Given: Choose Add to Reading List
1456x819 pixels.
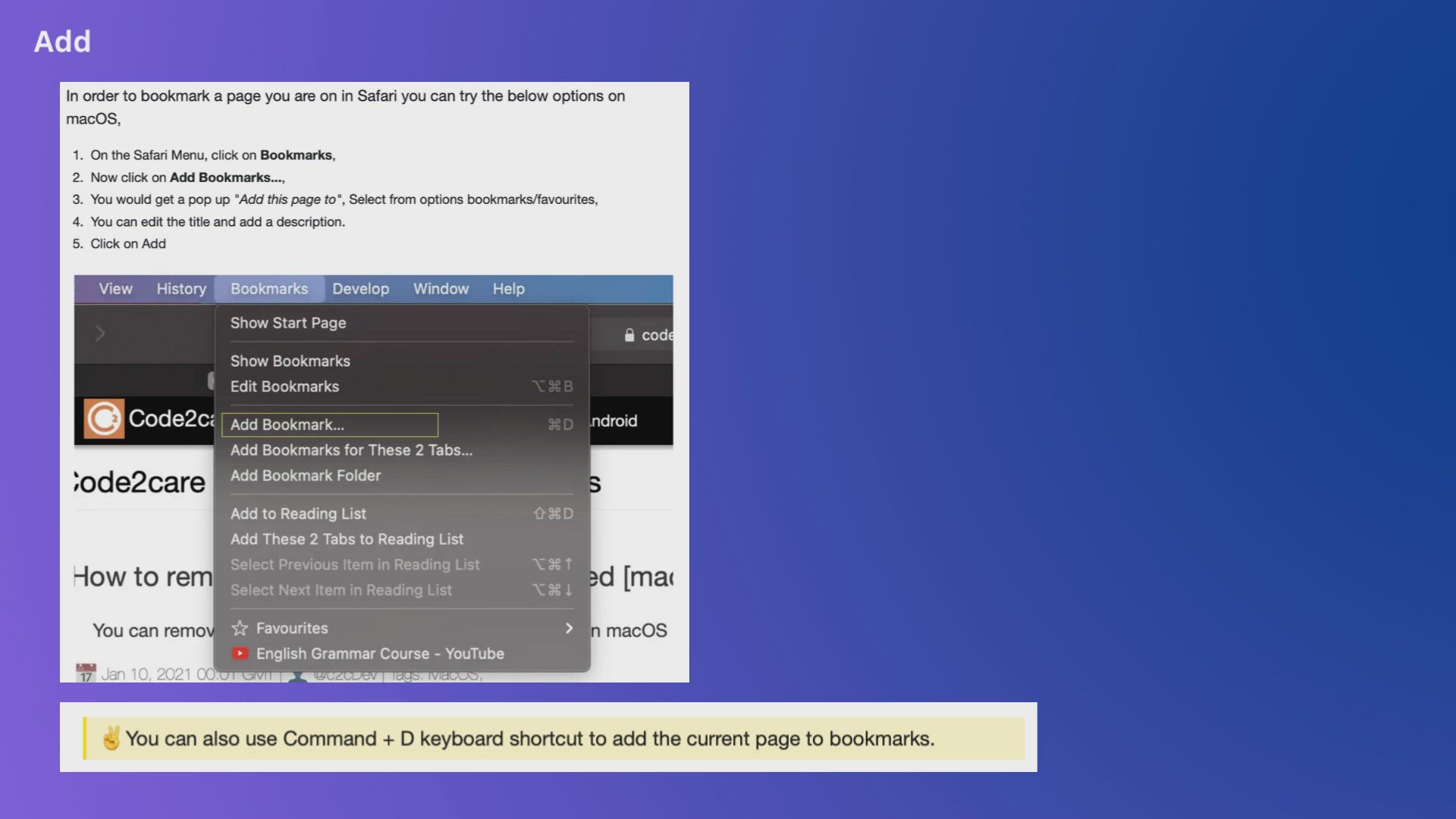Looking at the screenshot, I should point(298,513).
